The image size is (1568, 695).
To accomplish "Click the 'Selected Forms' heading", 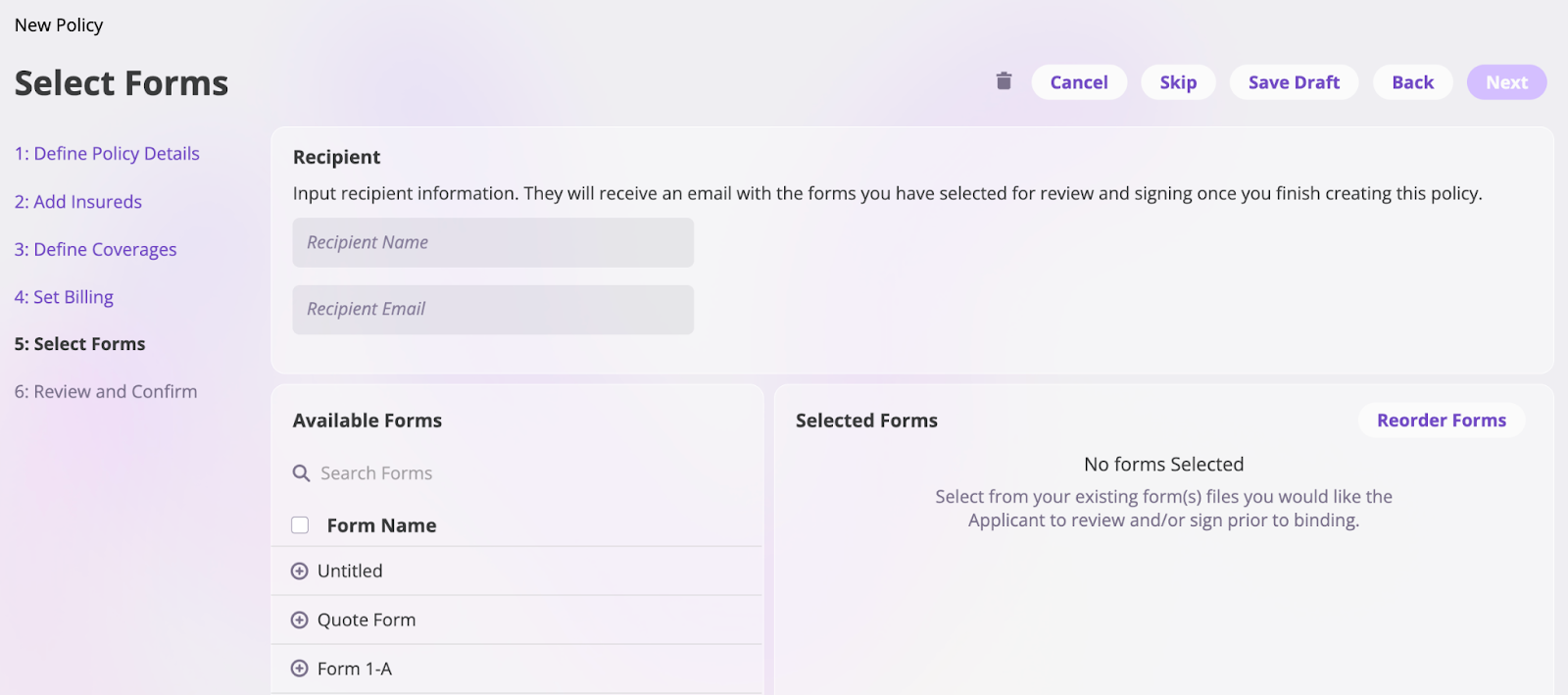I will (866, 421).
